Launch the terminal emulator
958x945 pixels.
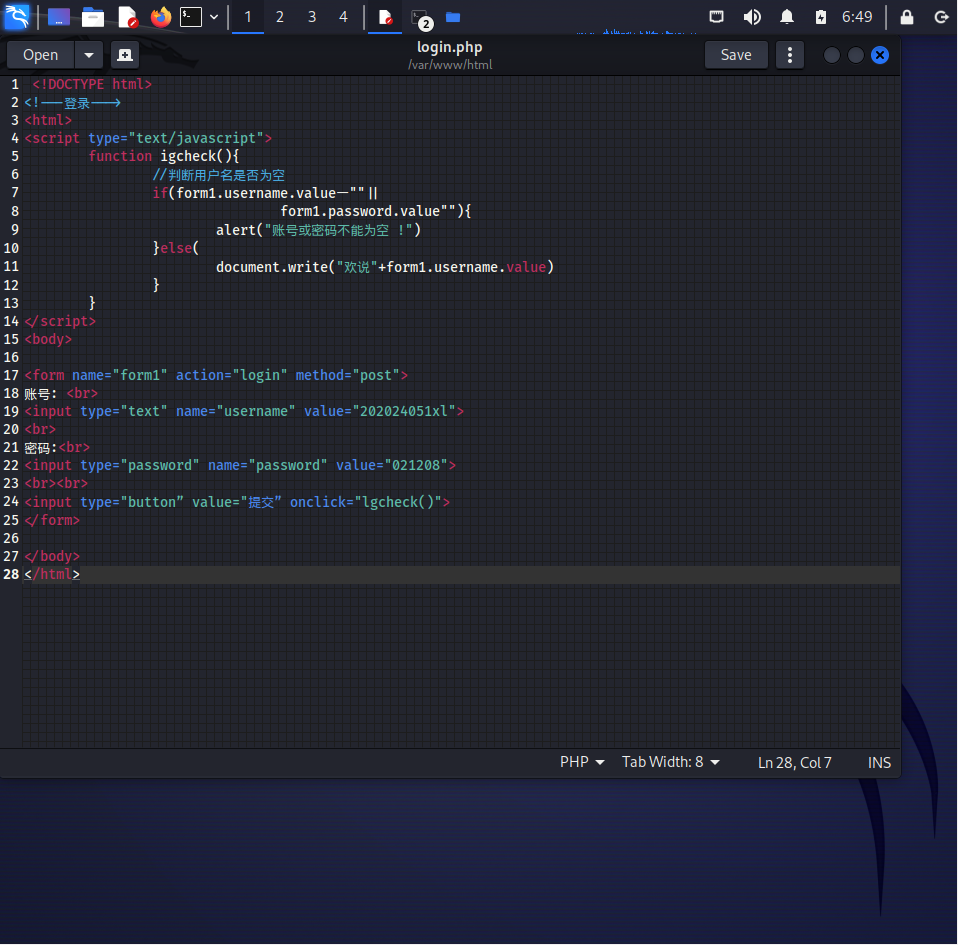(191, 17)
